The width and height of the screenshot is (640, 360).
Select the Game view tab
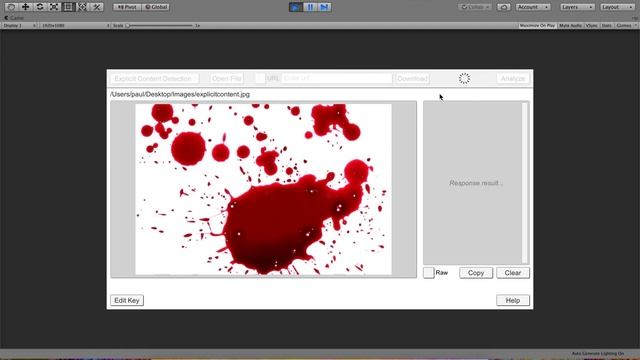[x=14, y=18]
